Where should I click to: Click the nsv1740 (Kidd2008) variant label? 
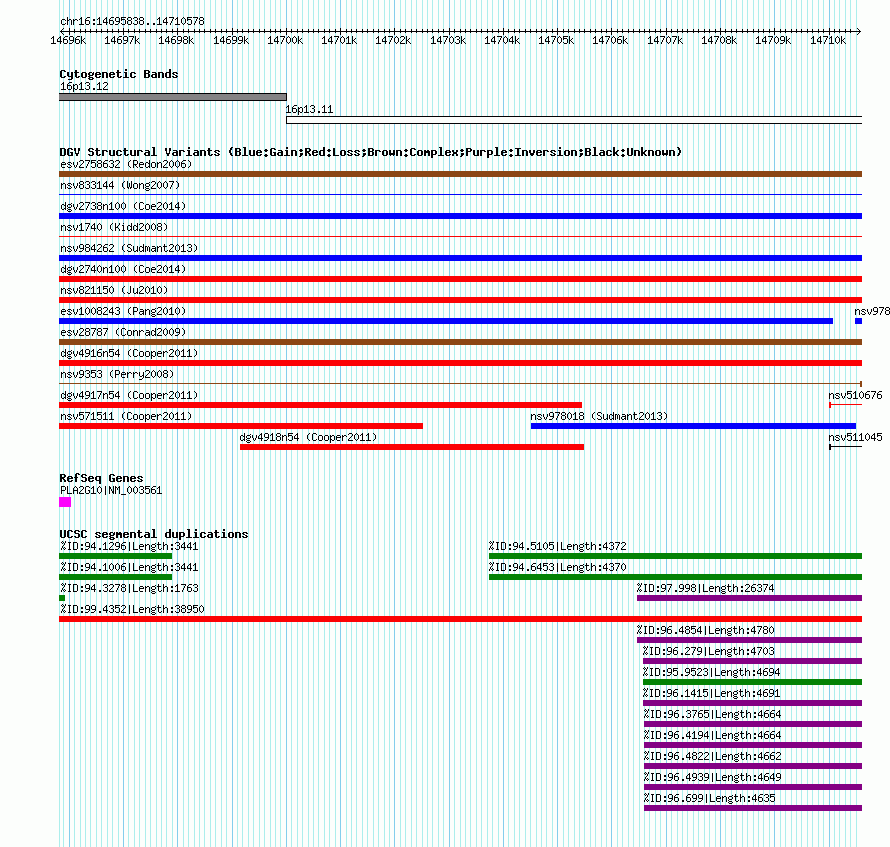pyautogui.click(x=114, y=227)
